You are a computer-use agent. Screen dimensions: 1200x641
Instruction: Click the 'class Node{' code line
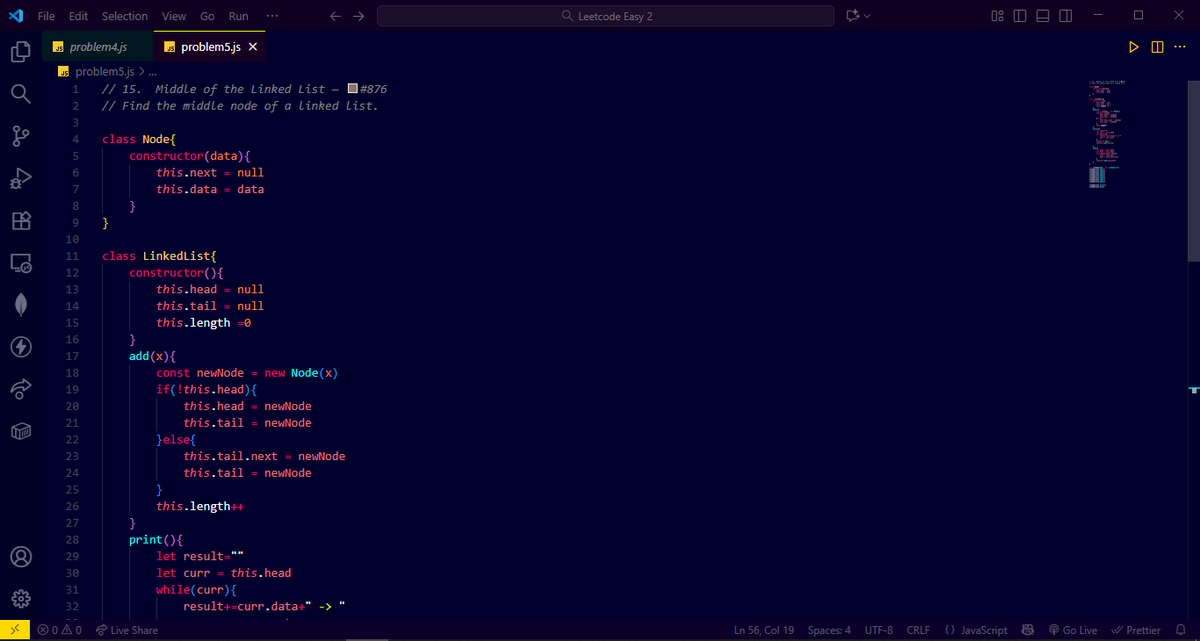click(139, 139)
